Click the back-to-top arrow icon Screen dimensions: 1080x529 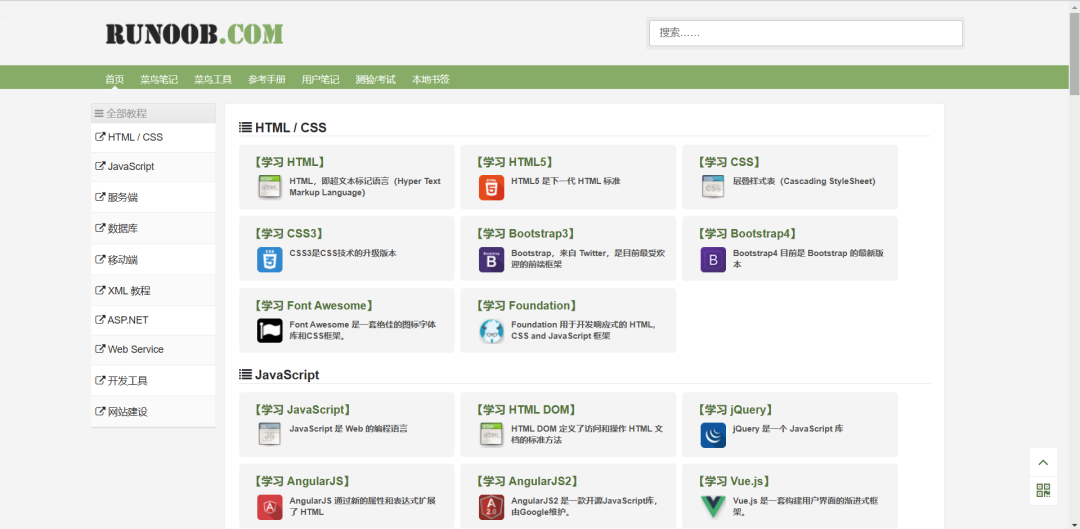tap(1043, 462)
